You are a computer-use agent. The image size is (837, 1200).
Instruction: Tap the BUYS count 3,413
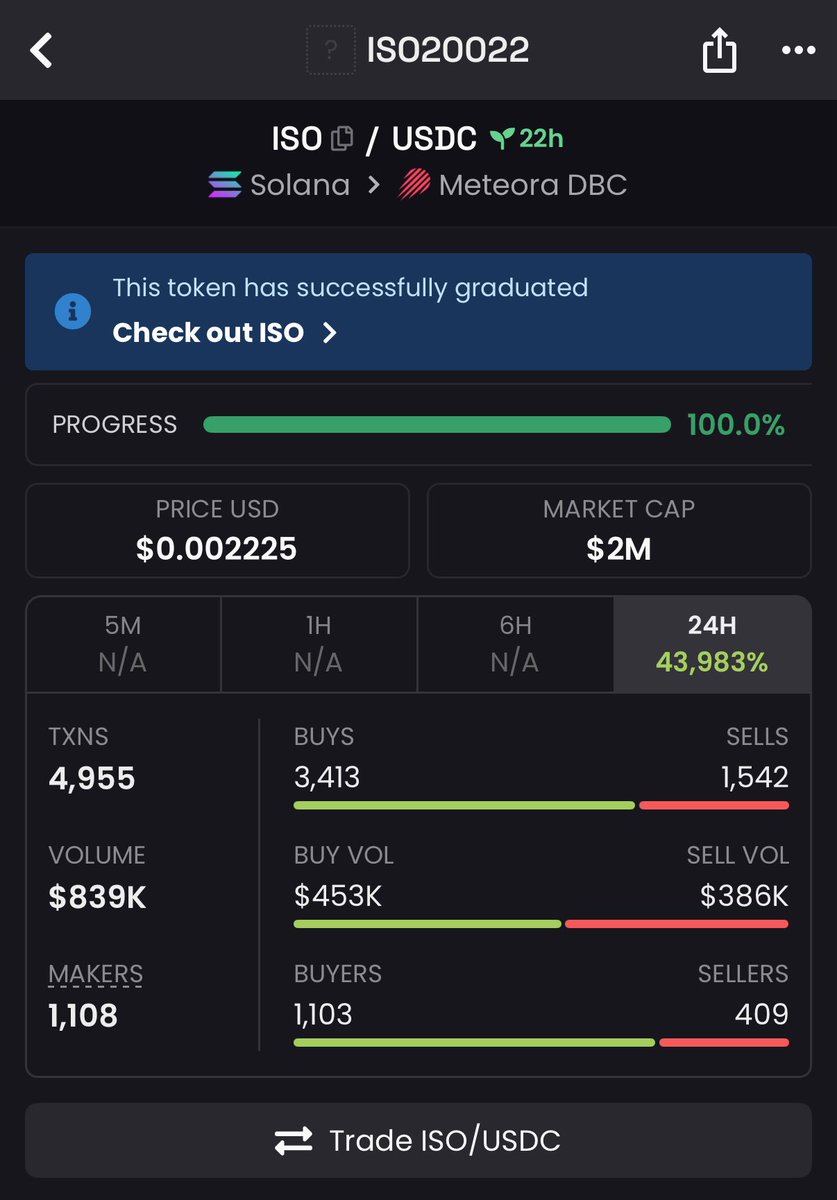coord(327,777)
